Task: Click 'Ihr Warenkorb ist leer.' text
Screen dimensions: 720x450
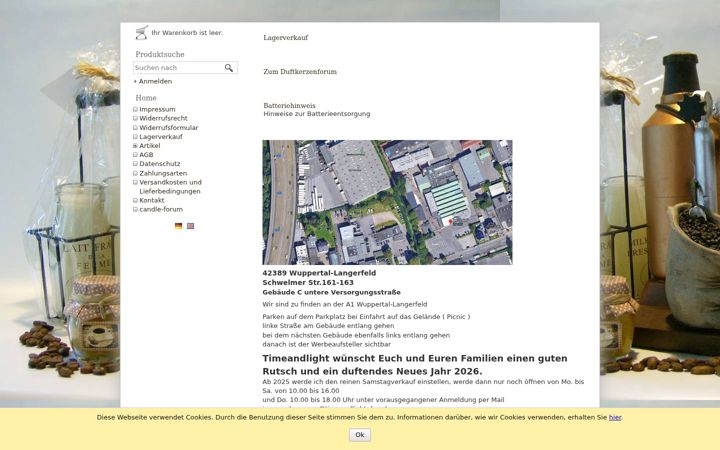Action: point(187,33)
